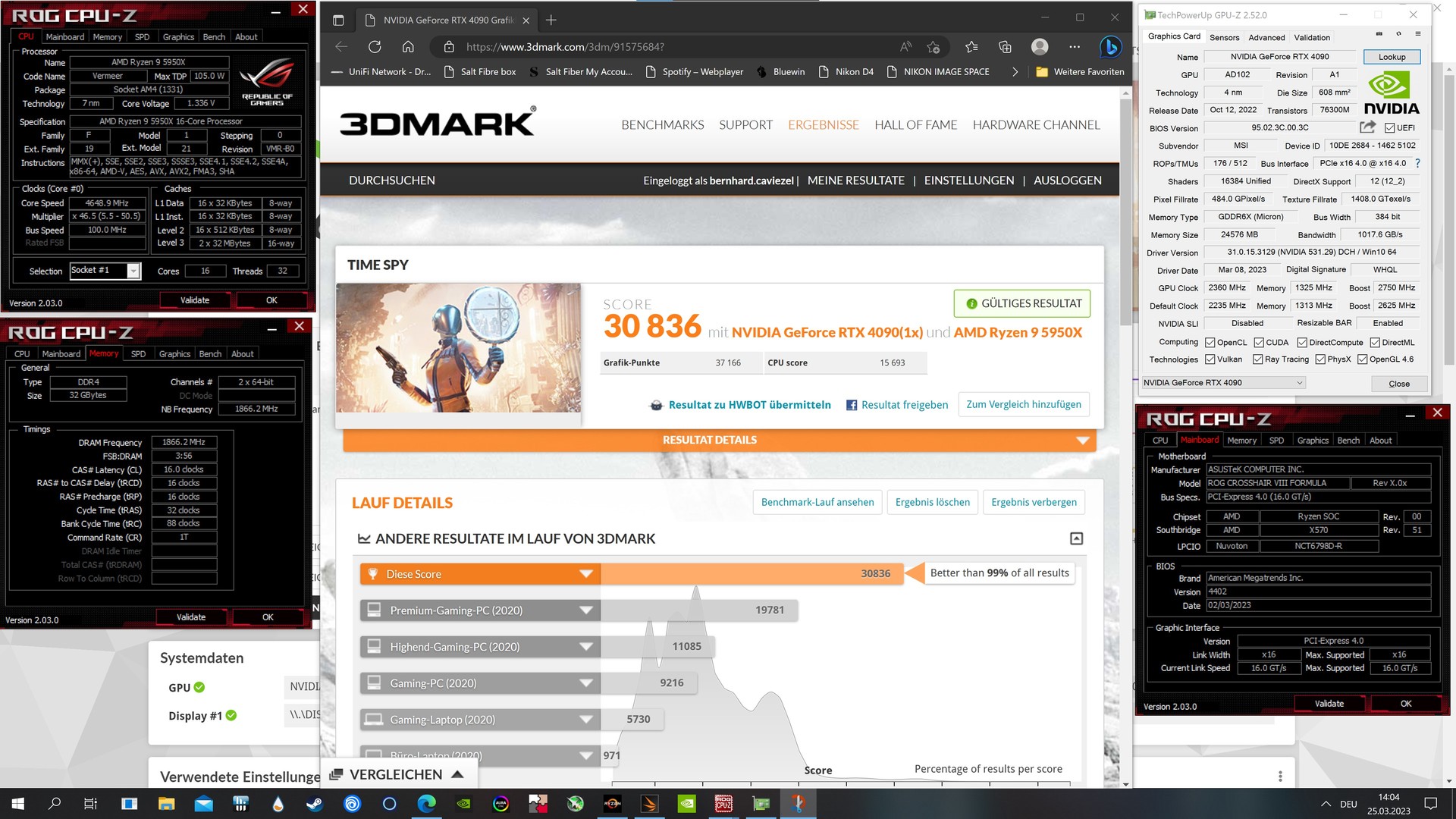Expand the RESULTAT DETAILS bar
1456x819 pixels.
click(719, 440)
